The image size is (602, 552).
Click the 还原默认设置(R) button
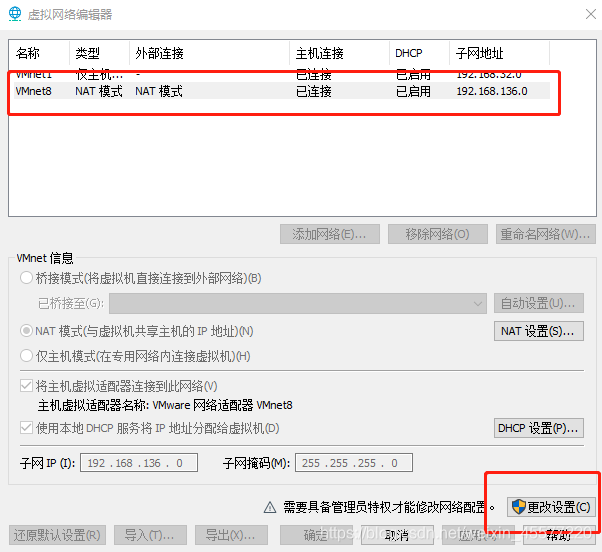(x=57, y=535)
